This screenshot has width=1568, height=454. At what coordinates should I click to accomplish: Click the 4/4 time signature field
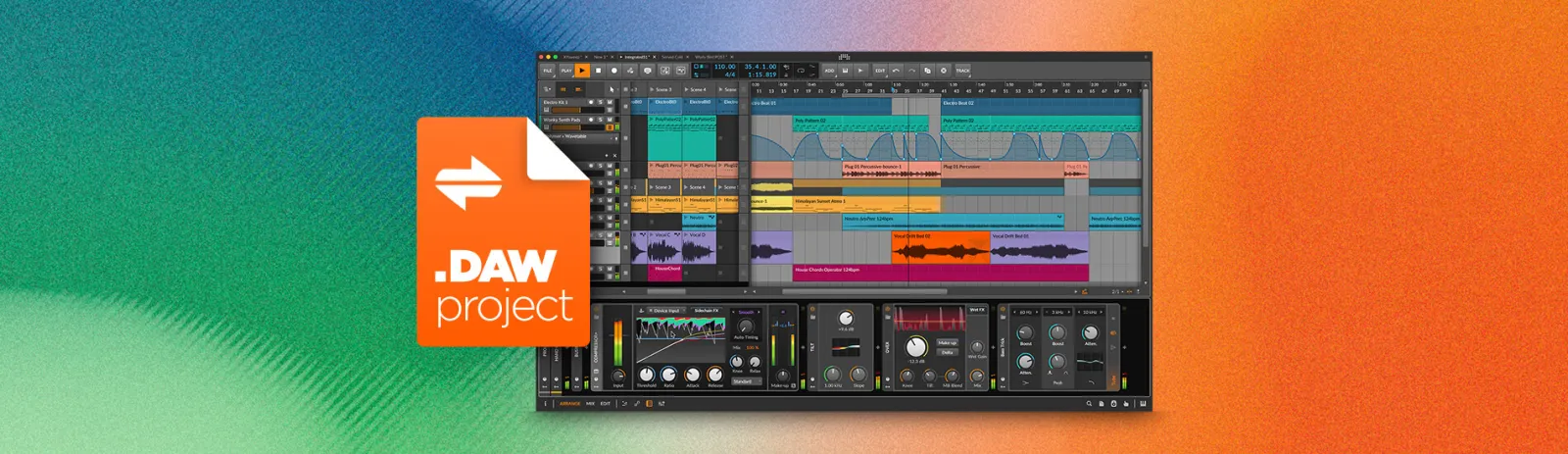click(x=730, y=75)
